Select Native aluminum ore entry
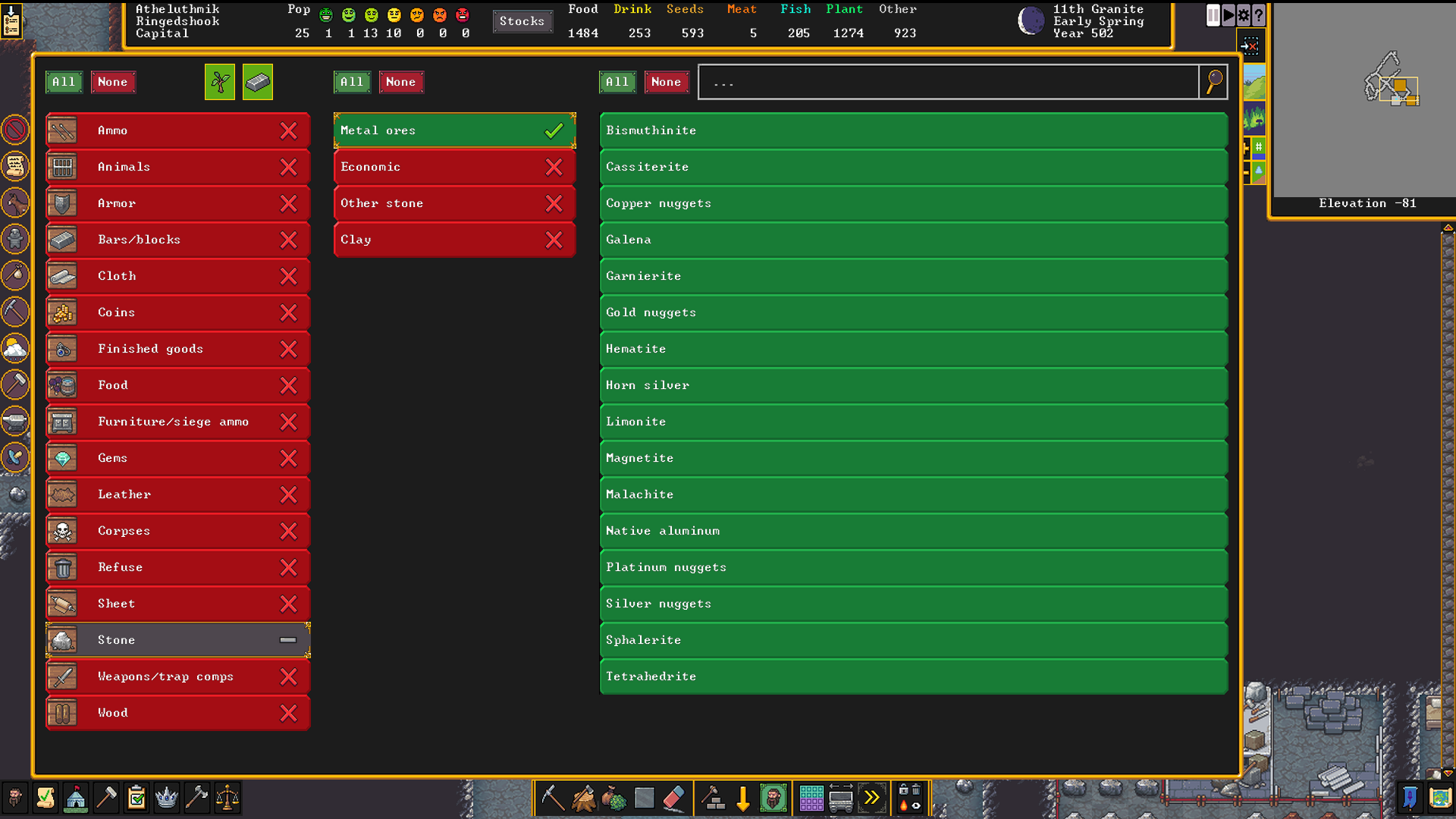 click(x=914, y=531)
